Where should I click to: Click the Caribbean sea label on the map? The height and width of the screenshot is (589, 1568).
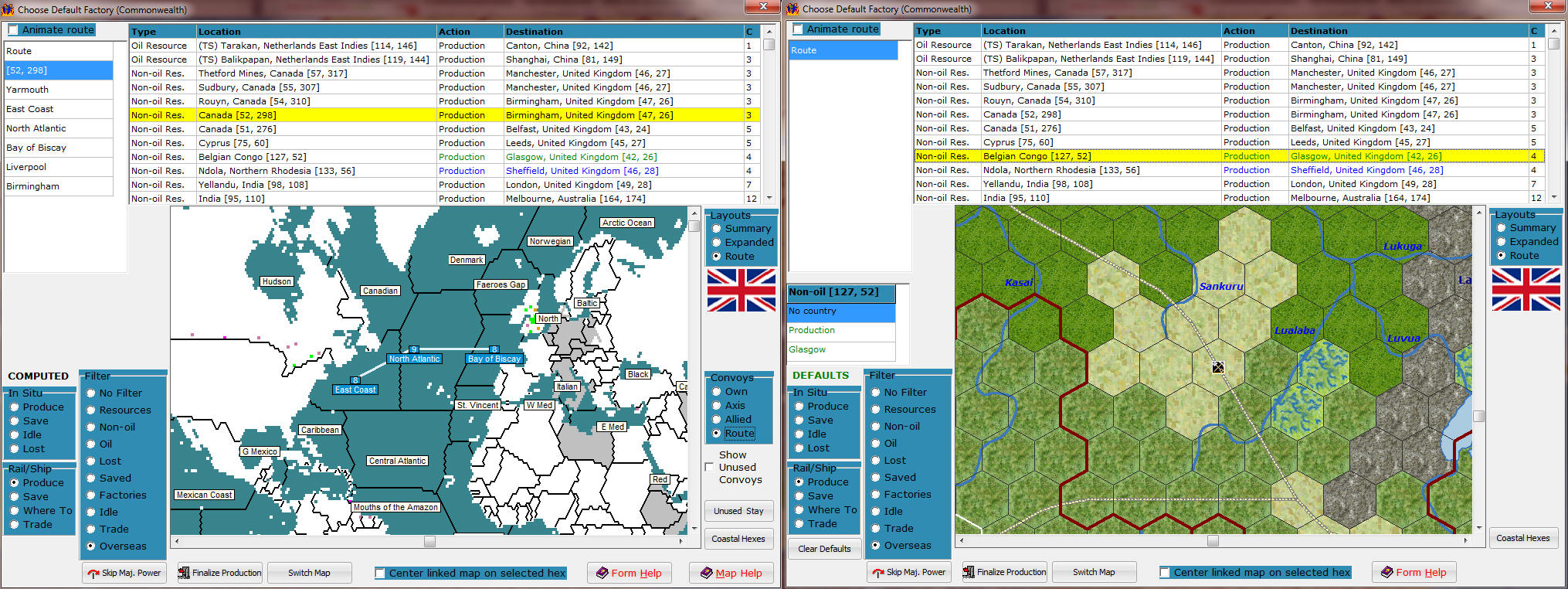tap(320, 430)
